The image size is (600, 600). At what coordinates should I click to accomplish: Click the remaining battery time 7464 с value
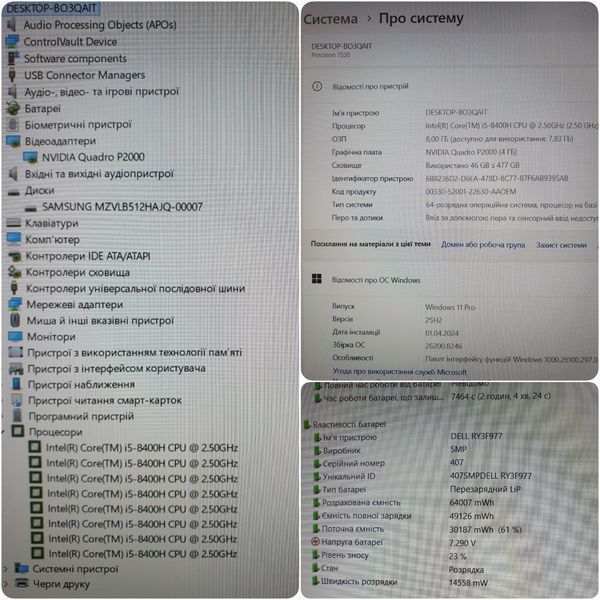501,396
